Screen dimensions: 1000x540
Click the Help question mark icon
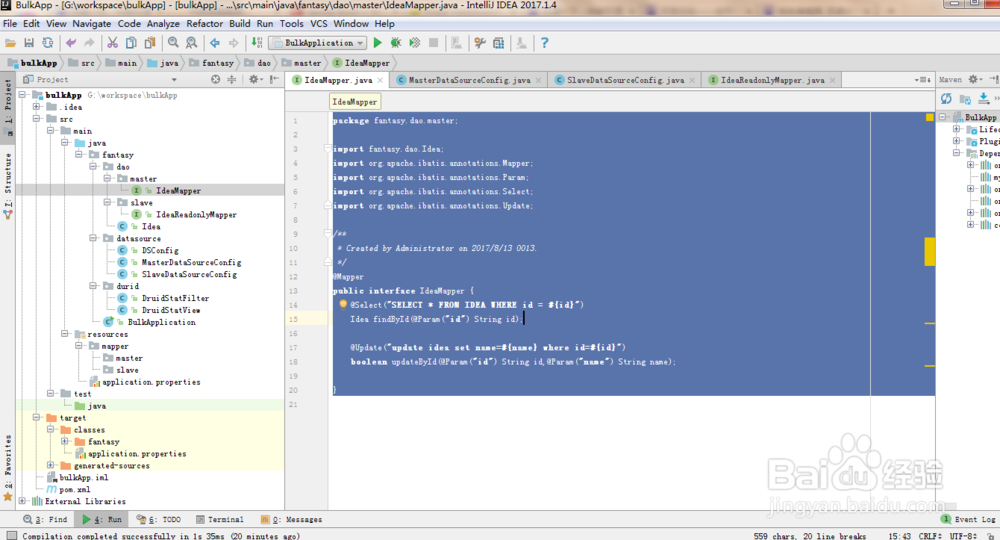pyautogui.click(x=544, y=43)
